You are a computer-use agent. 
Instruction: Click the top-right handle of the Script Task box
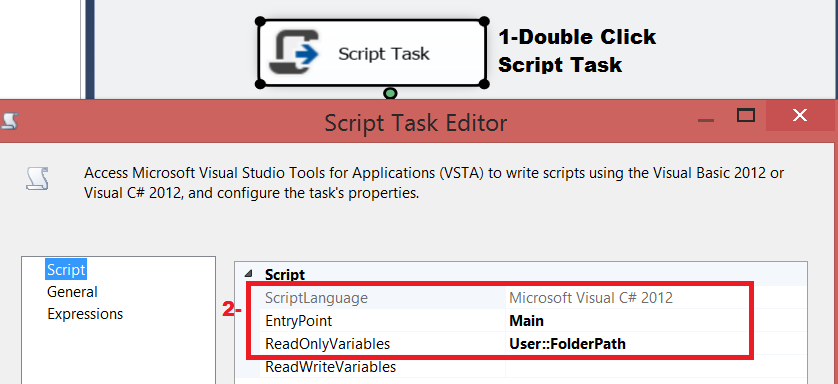[484, 21]
